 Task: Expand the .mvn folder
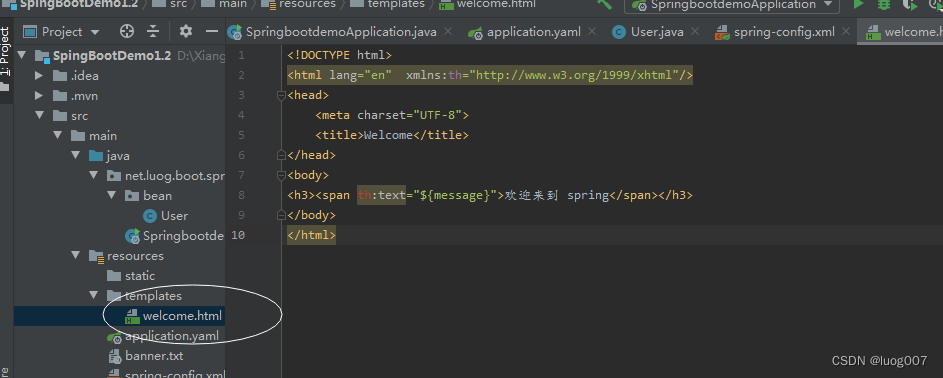coord(39,96)
